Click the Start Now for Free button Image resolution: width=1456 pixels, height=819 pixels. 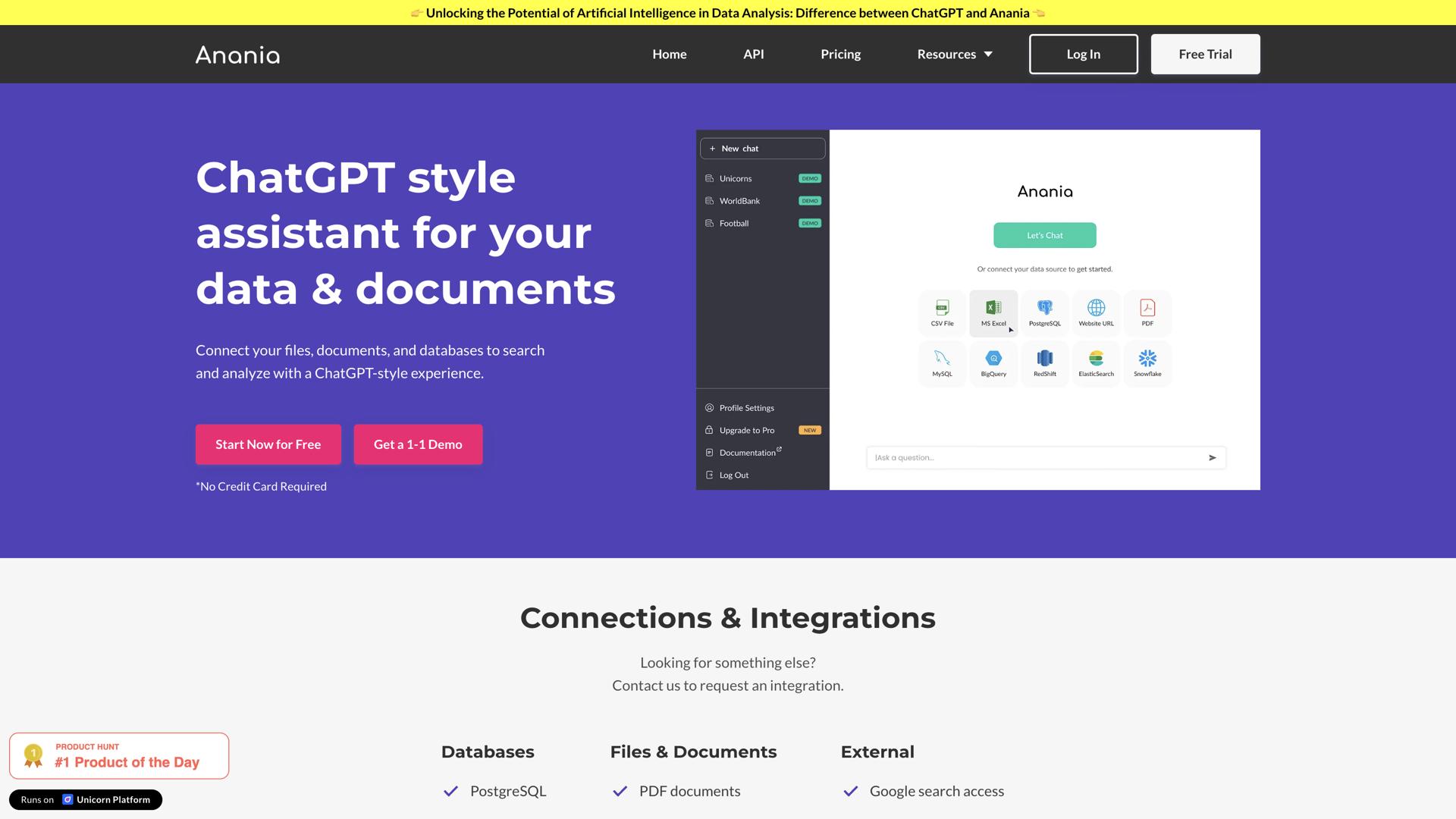268,444
